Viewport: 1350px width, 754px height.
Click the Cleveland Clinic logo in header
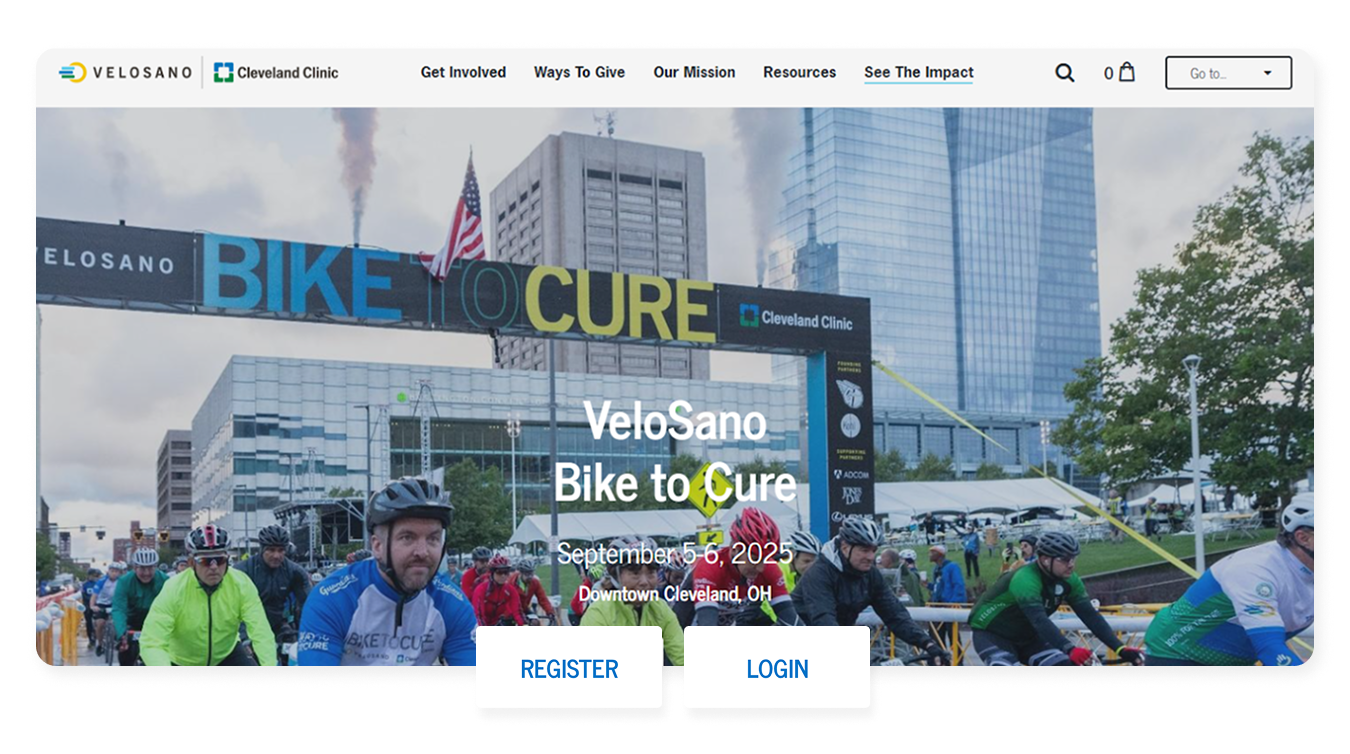tap(276, 72)
